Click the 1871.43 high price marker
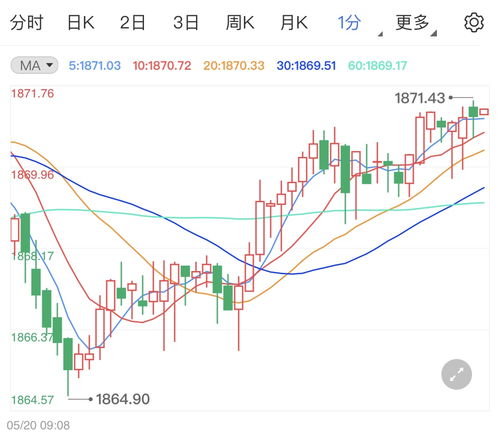 [420, 98]
